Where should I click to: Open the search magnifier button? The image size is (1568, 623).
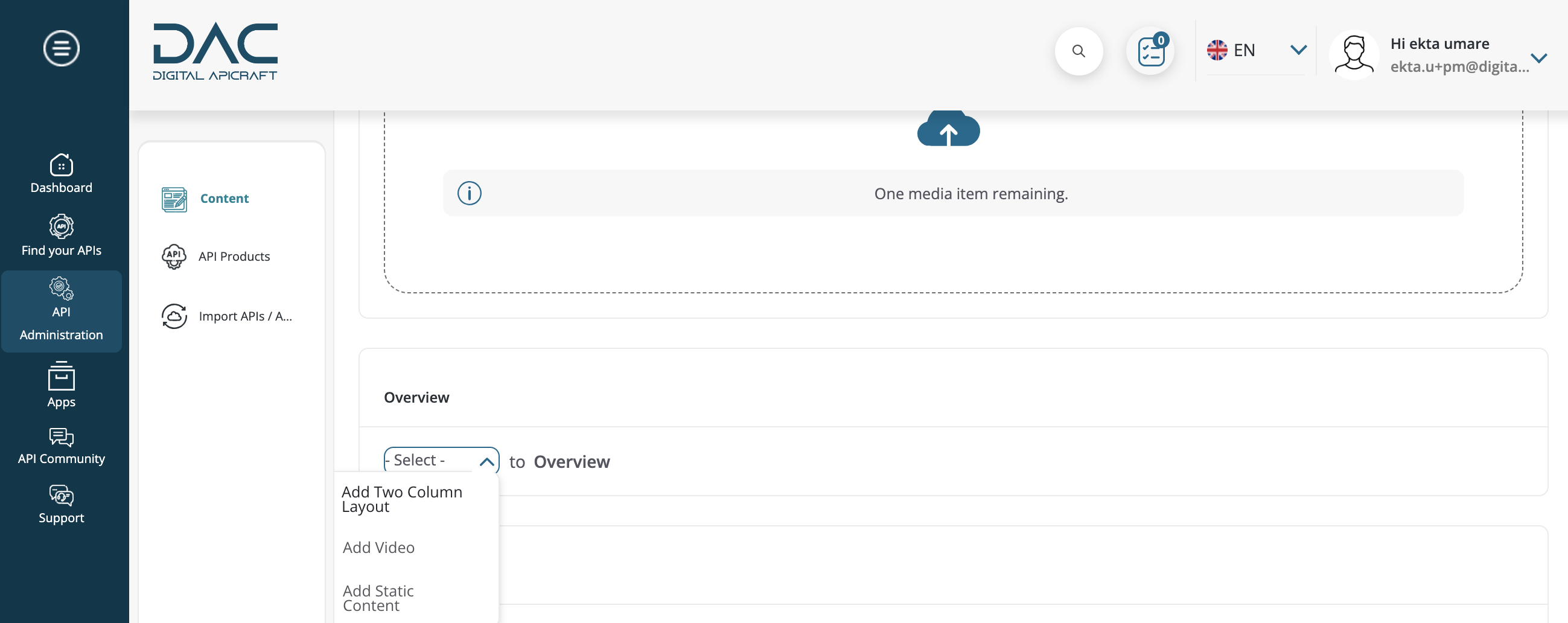(1078, 51)
